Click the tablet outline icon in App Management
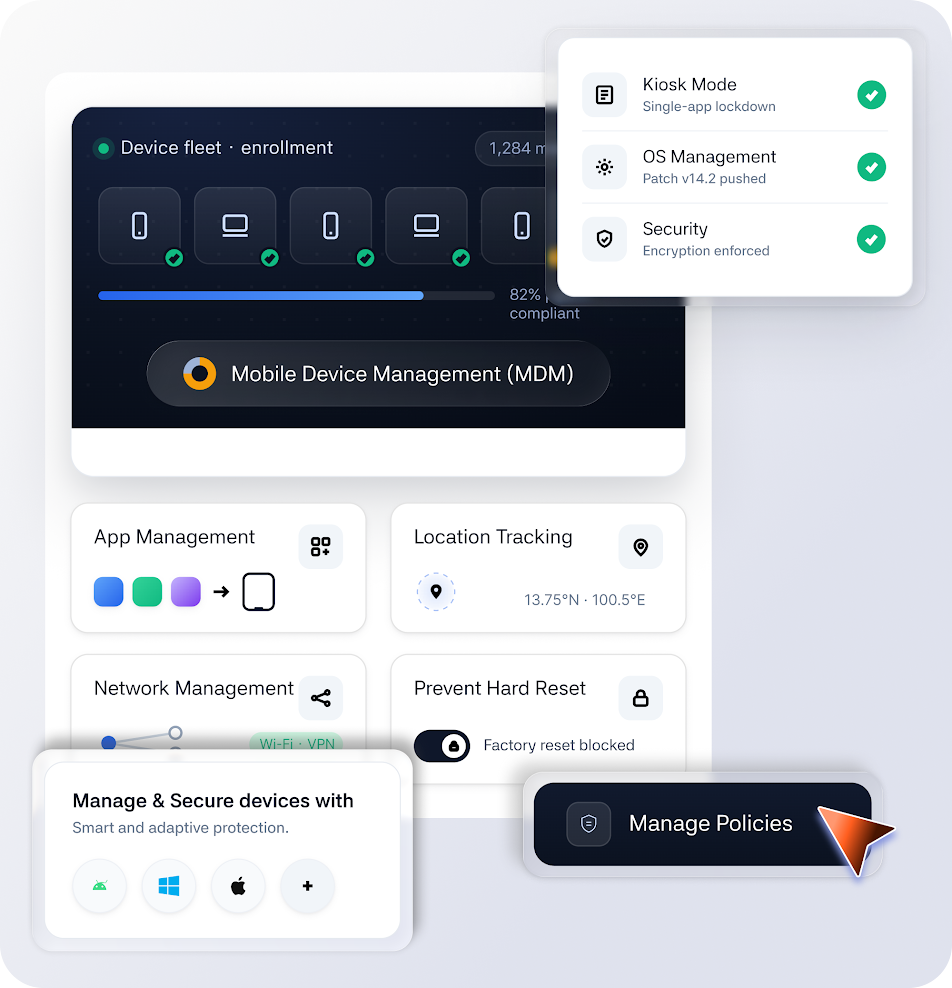Screen dimensions: 952x988 pyautogui.click(x=258, y=592)
